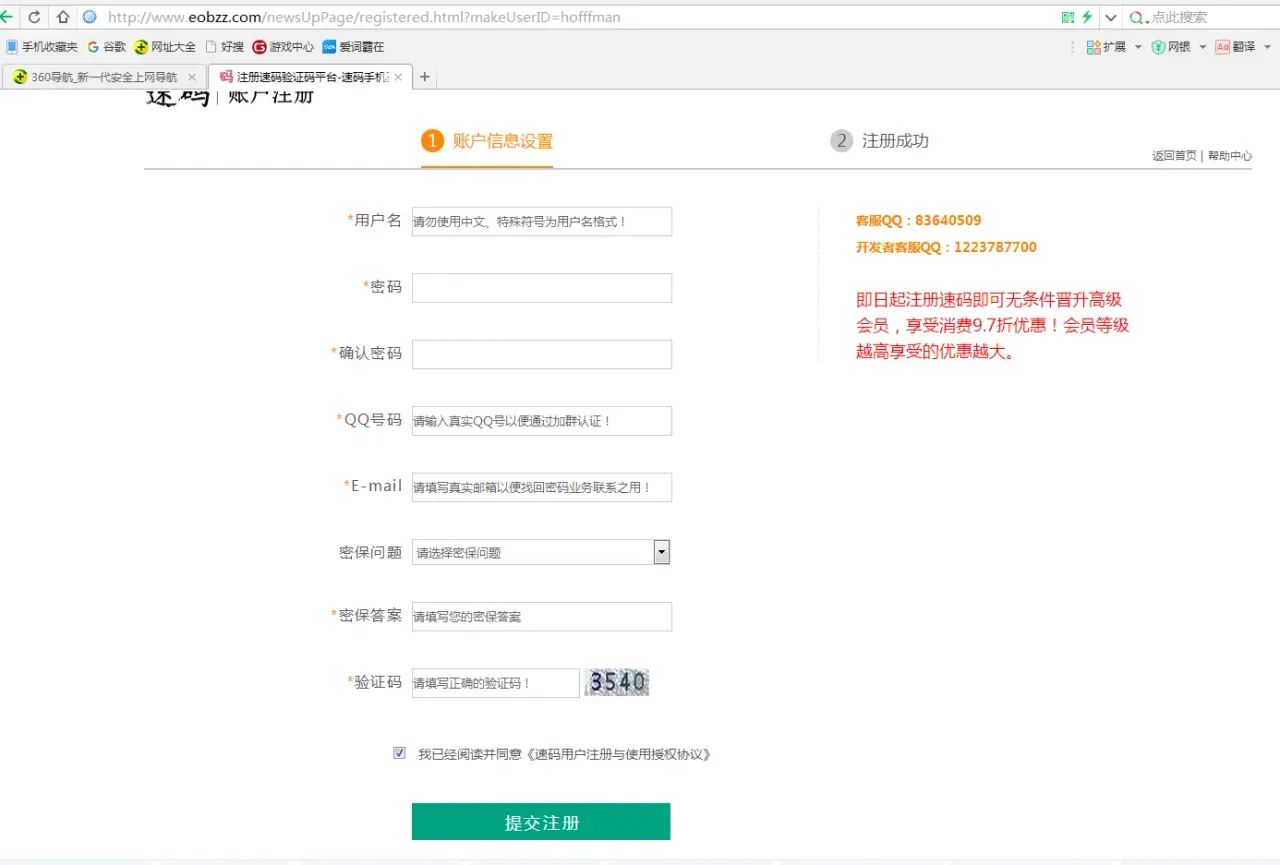
Task: Click the QR code icon in address bar
Action: tap(1068, 17)
